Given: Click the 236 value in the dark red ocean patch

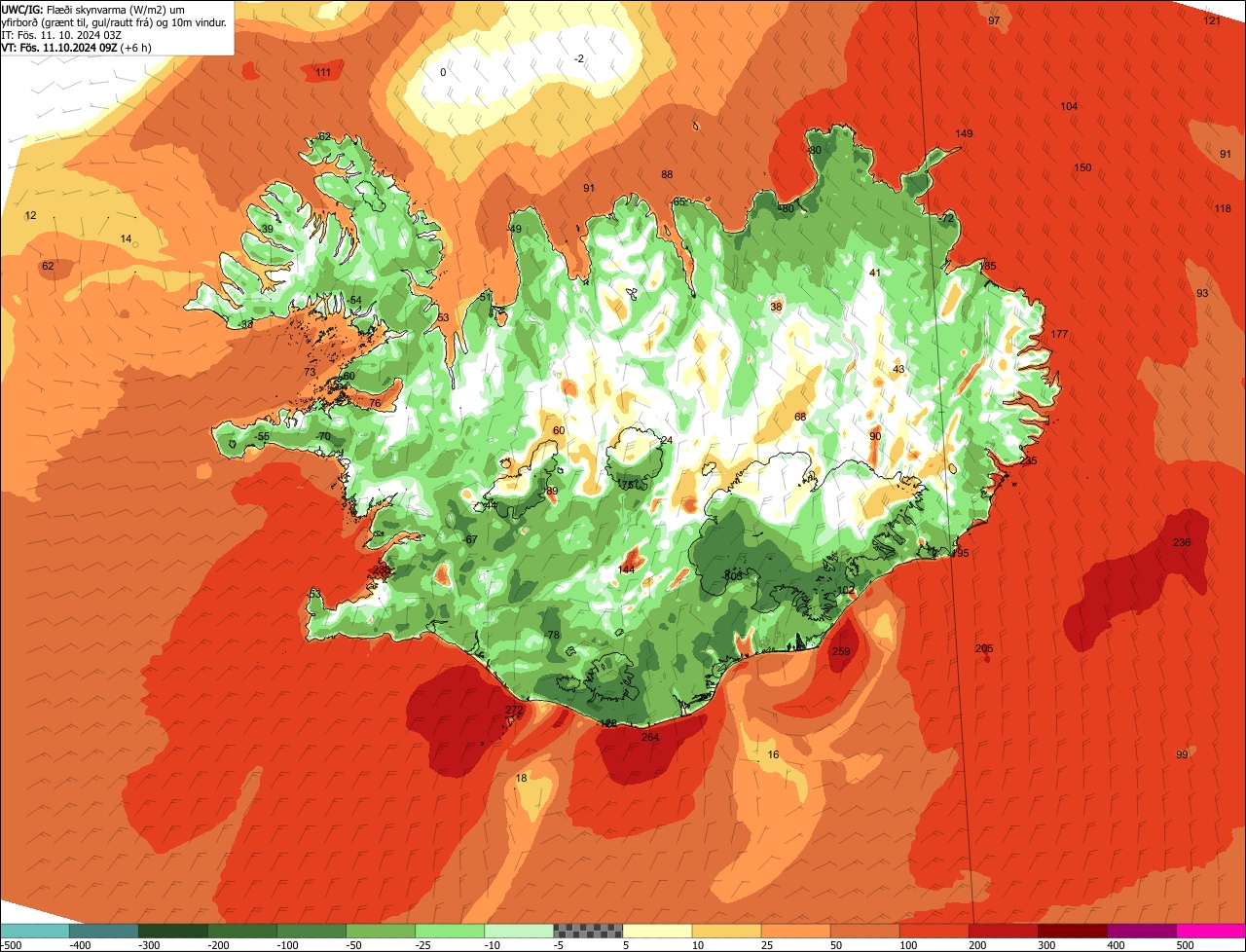Looking at the screenshot, I should (x=1182, y=542).
